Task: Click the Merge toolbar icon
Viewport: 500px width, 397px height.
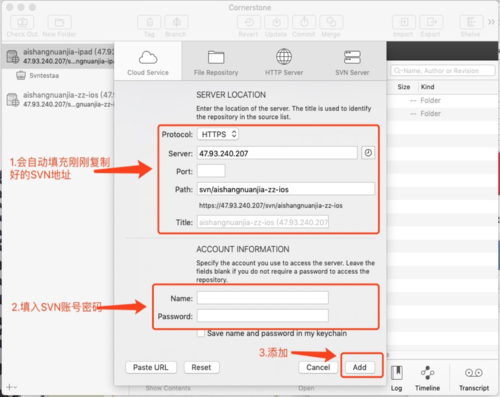Action: 331,22
